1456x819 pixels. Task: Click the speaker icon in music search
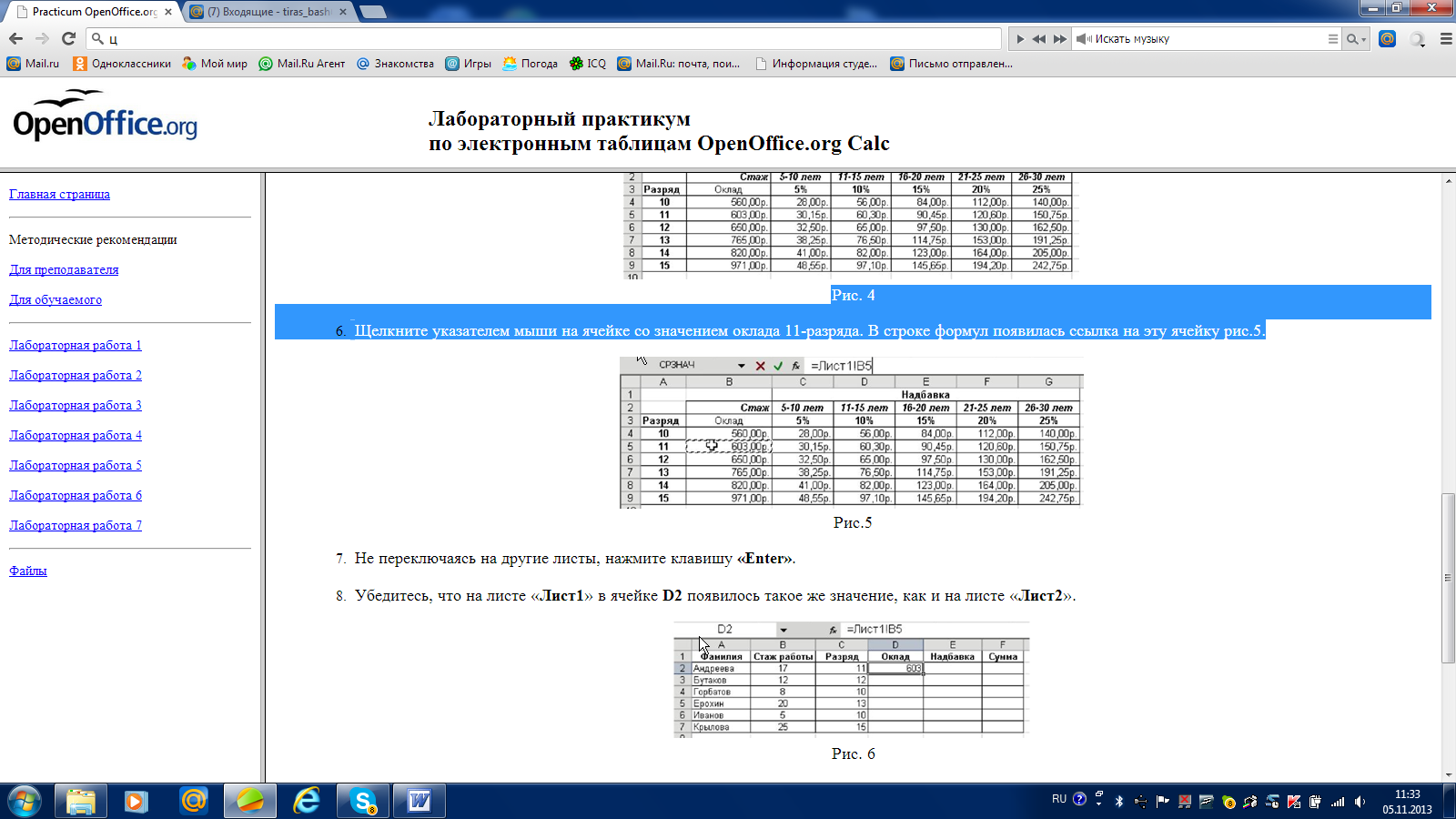1084,39
